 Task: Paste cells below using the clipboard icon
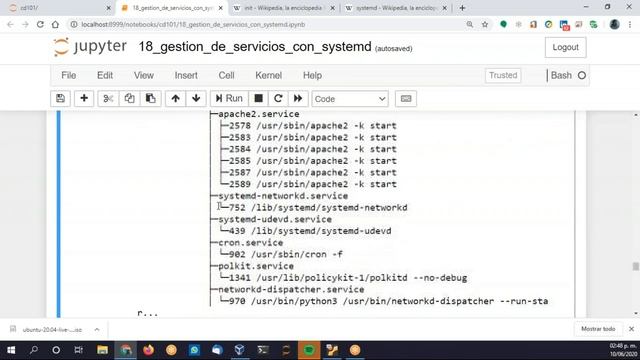[151, 98]
